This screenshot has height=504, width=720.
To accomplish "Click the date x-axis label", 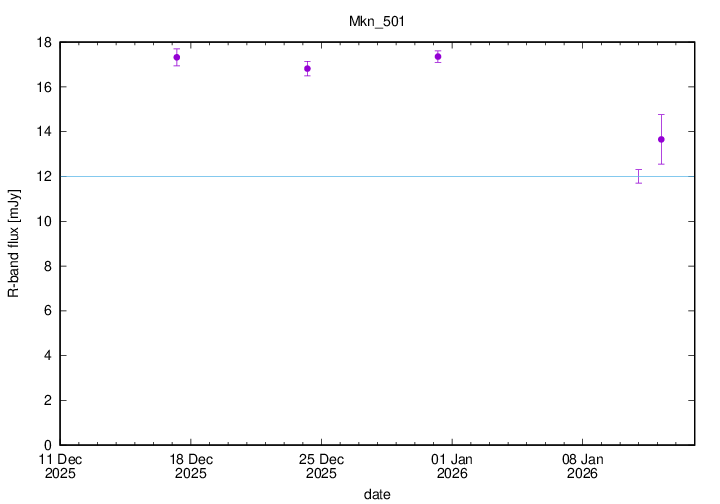I will (x=376, y=494).
